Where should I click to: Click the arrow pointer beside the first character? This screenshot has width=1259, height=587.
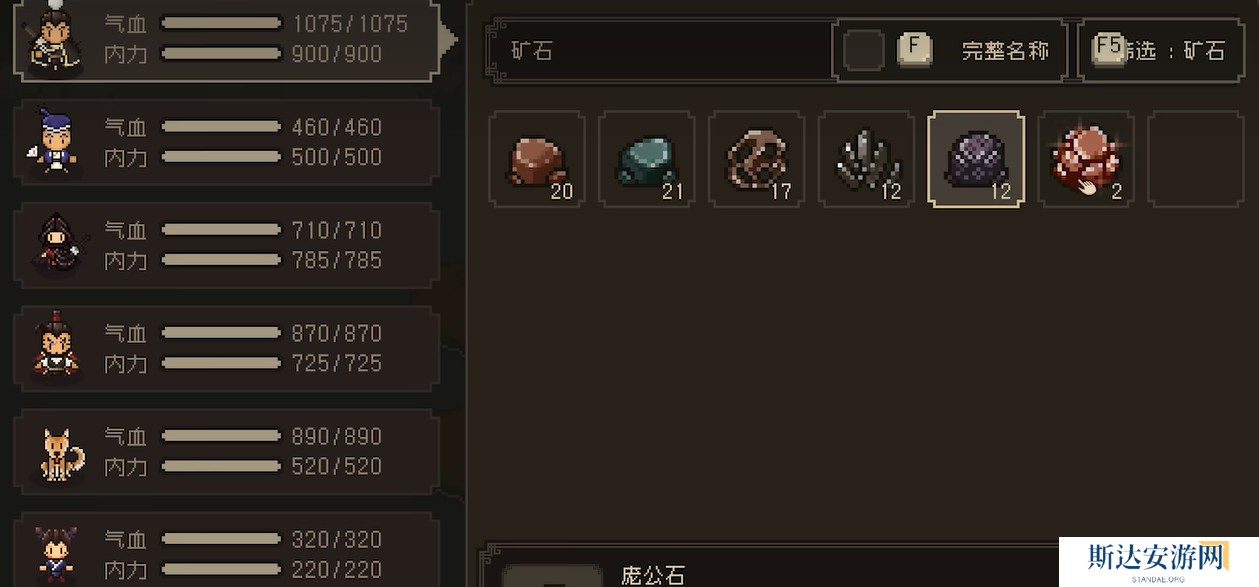coord(449,40)
